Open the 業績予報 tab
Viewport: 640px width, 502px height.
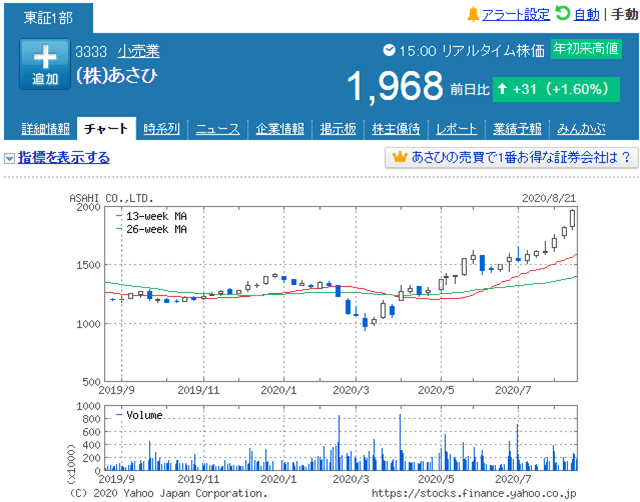click(517, 129)
